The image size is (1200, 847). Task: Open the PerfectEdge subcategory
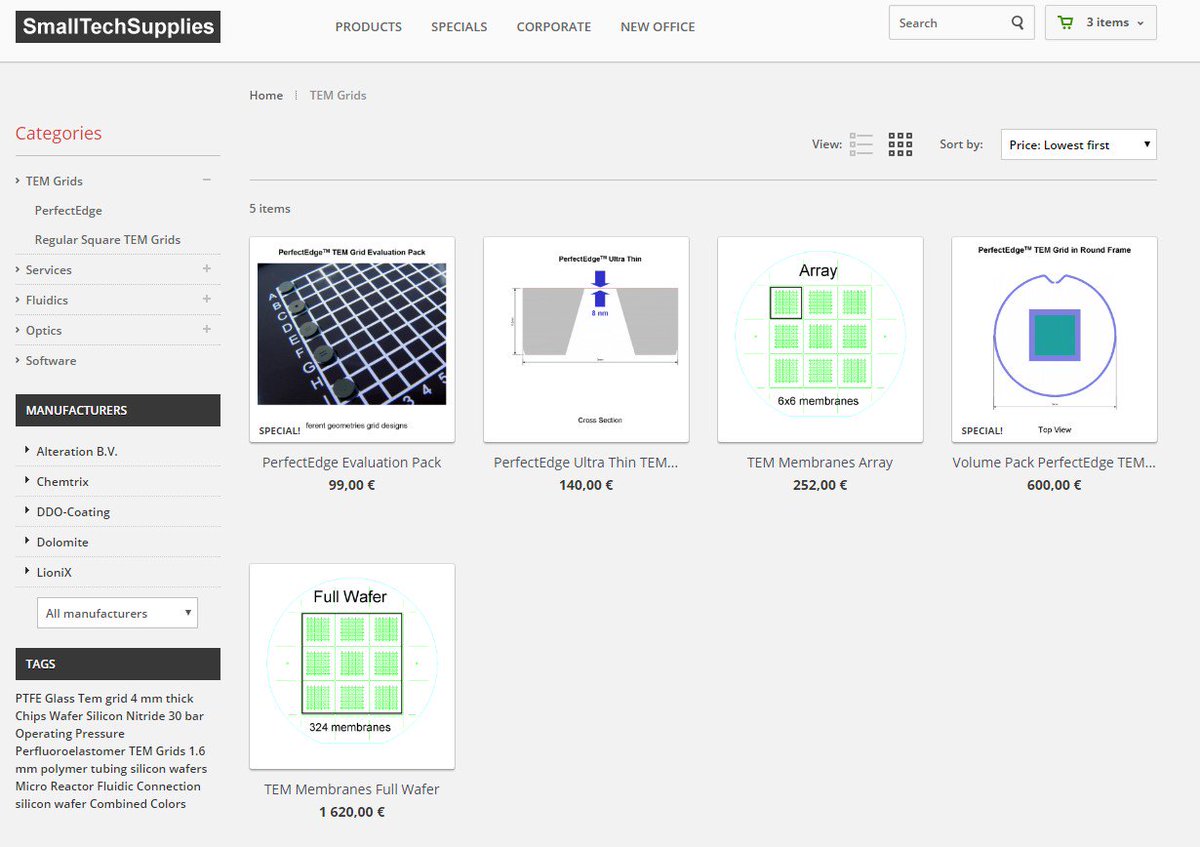coord(68,210)
